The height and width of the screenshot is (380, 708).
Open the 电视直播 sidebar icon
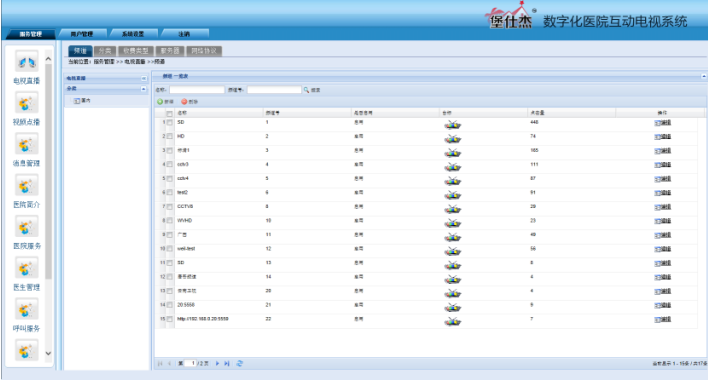point(27,62)
